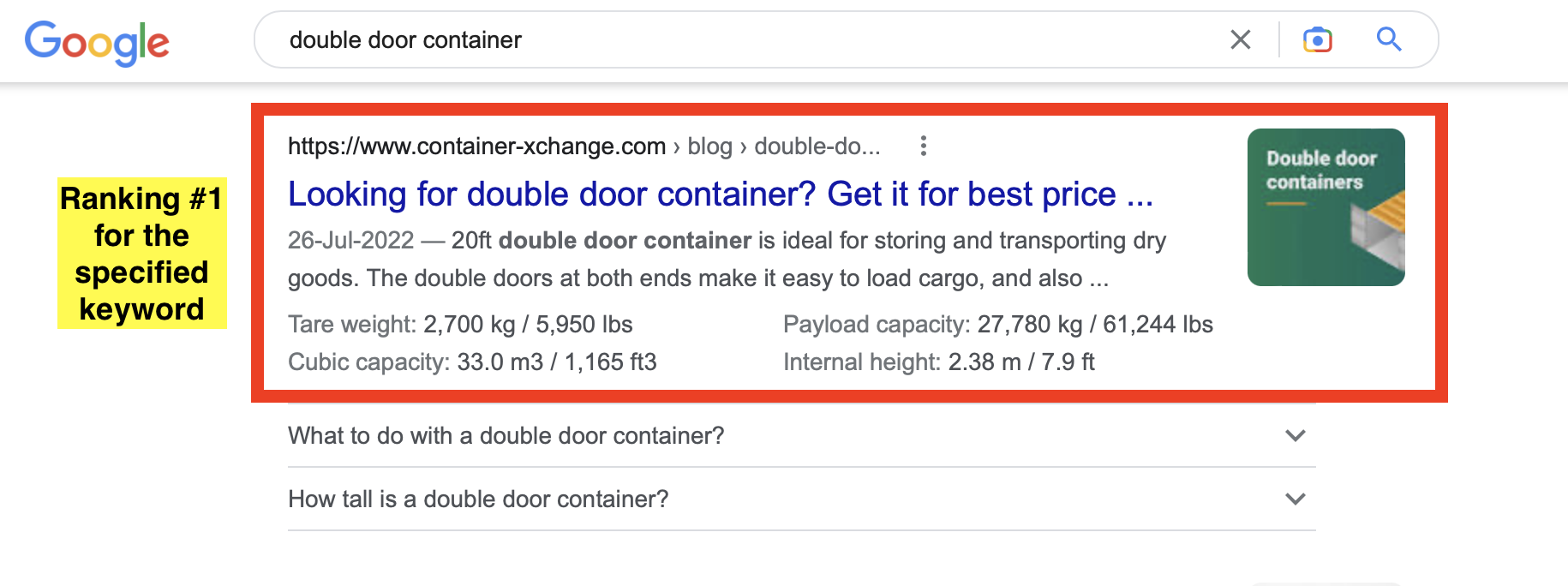Open "Looking for double door container?" result title
Screen dimensions: 1568x586
[x=720, y=194]
